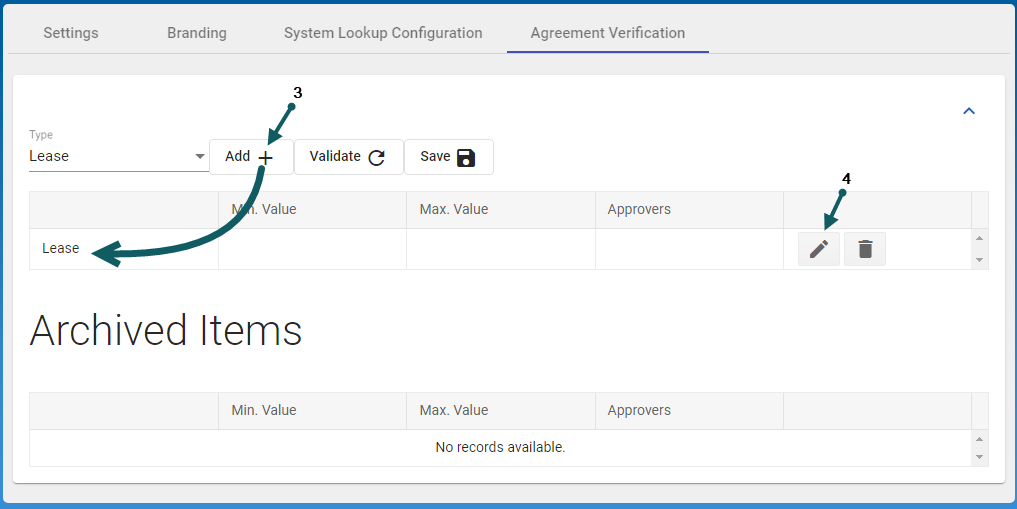The image size is (1017, 509).
Task: Click Max. Value header in the upper grid
Action: (454, 210)
